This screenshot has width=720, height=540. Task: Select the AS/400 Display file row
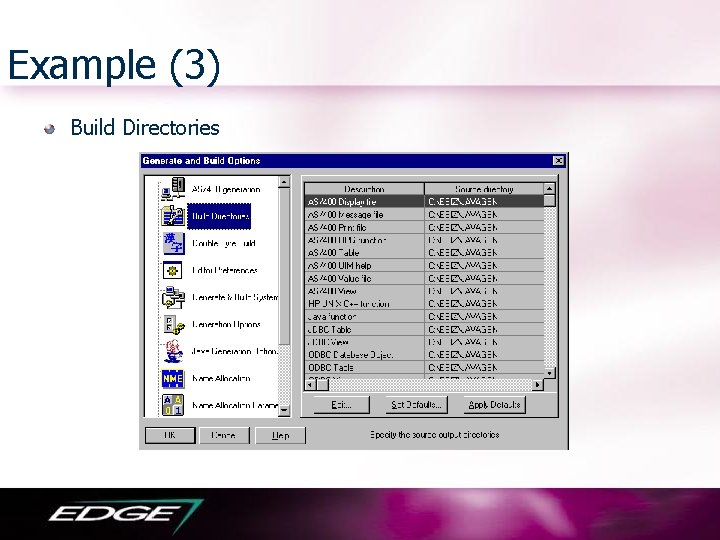click(x=424, y=202)
